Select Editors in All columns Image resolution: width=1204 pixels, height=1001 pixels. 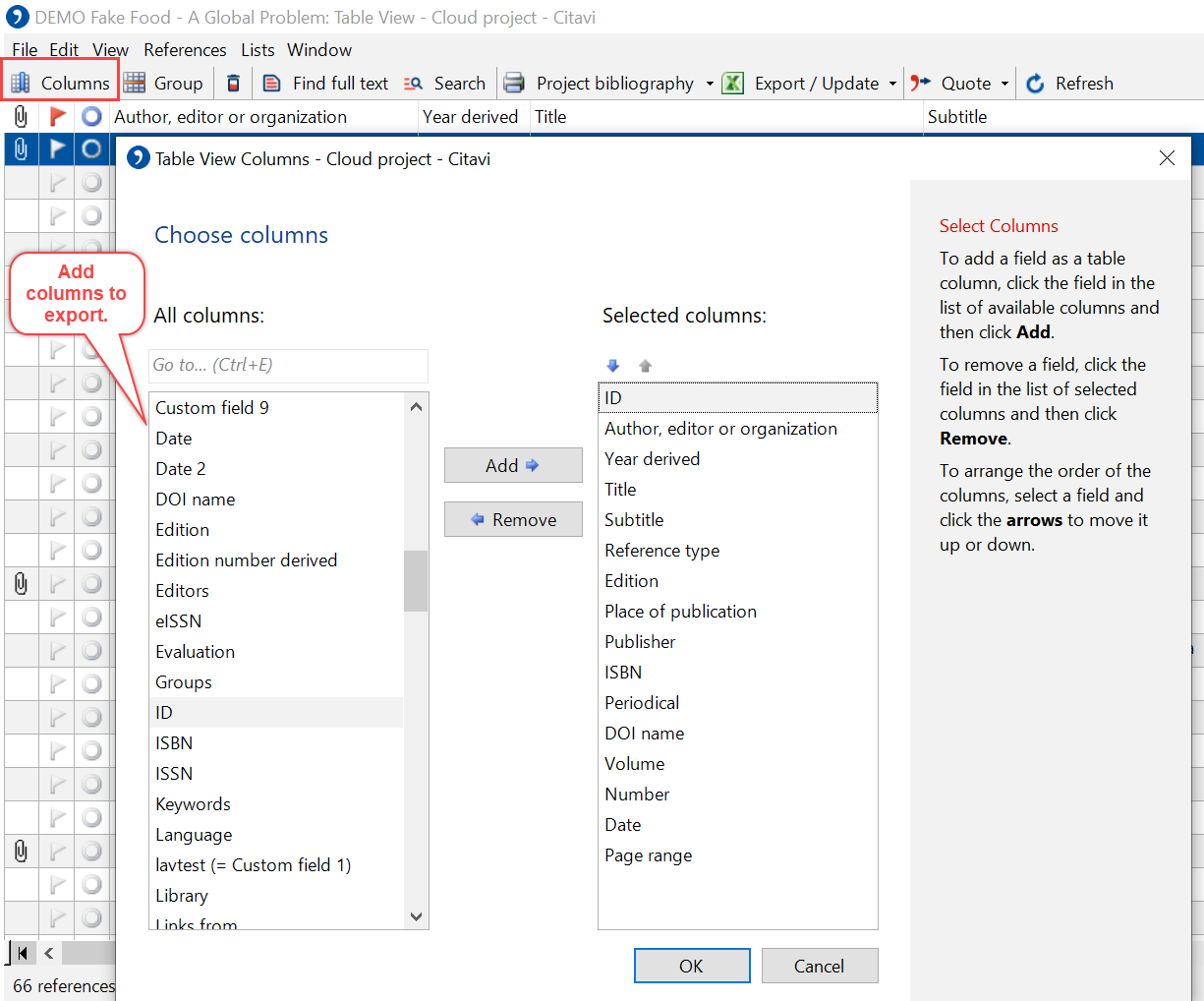pos(276,591)
